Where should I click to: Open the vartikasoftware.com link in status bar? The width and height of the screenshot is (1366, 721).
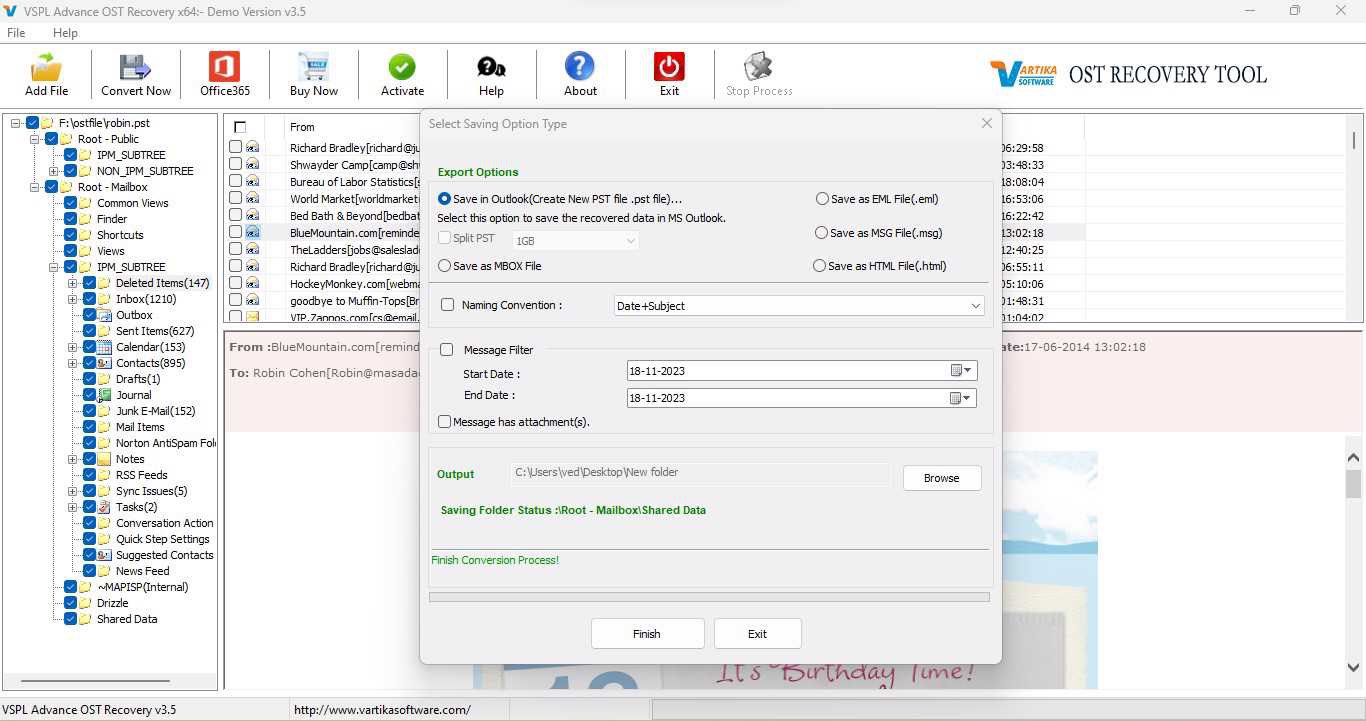[x=382, y=710]
